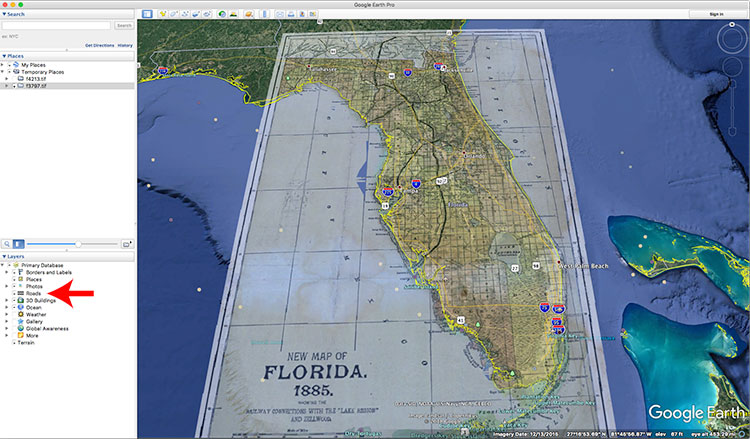Toggle the Borders and Labels checkbox
The width and height of the screenshot is (750, 439).
pyautogui.click(x=14, y=272)
